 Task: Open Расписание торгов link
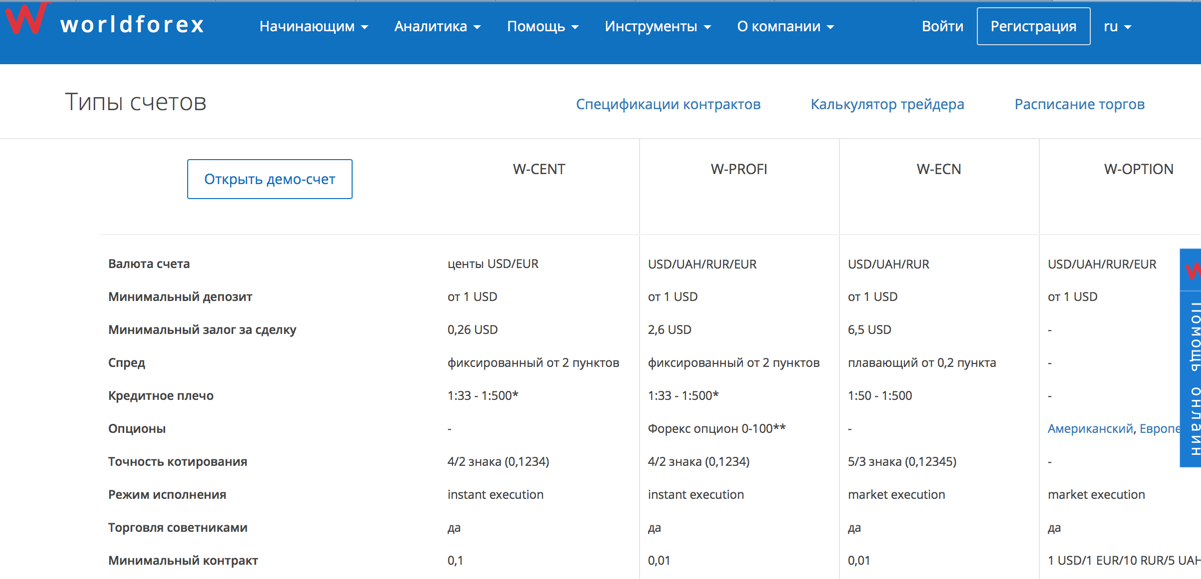1079,104
